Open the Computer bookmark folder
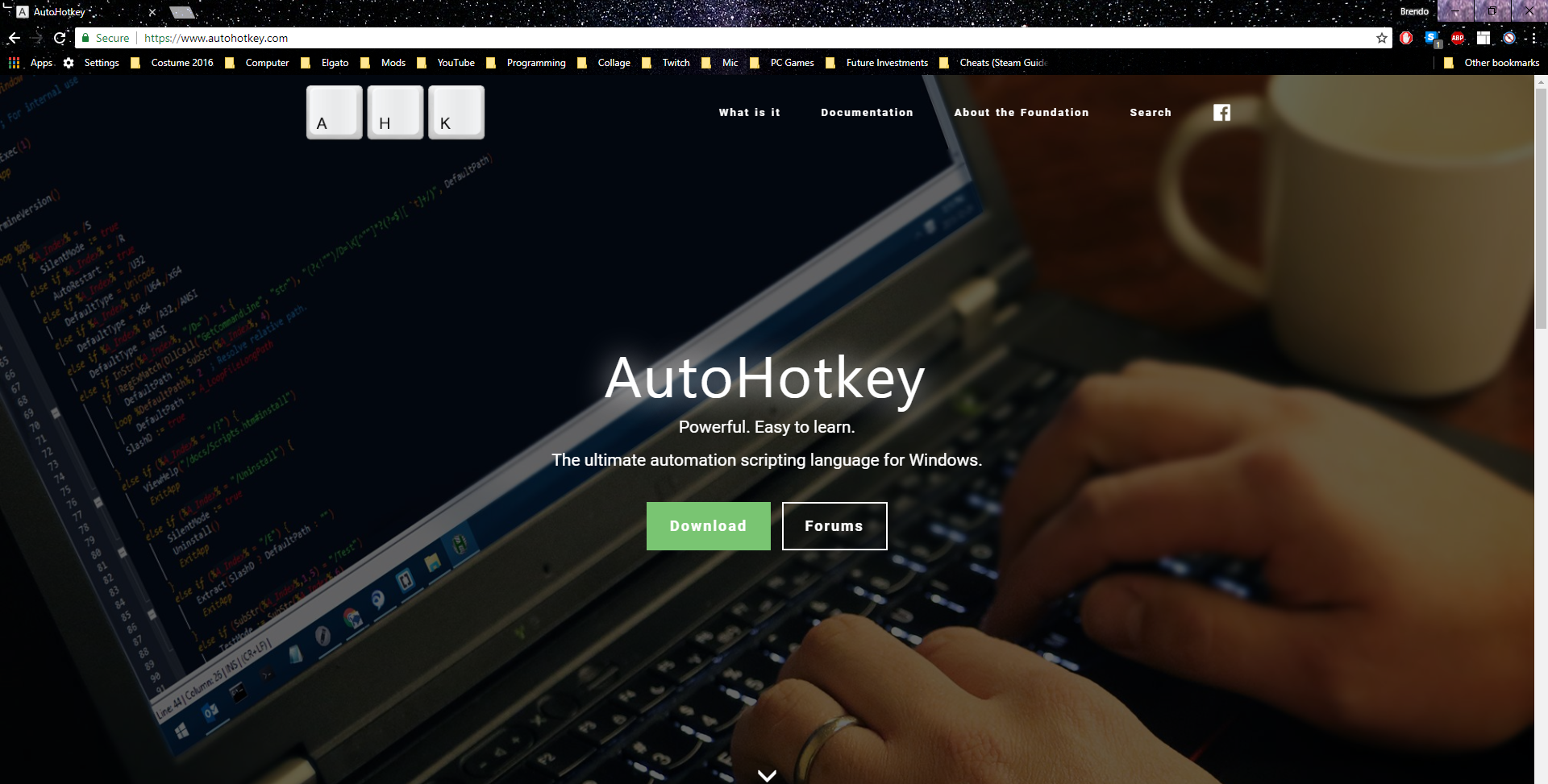1548x784 pixels. pyautogui.click(x=257, y=63)
